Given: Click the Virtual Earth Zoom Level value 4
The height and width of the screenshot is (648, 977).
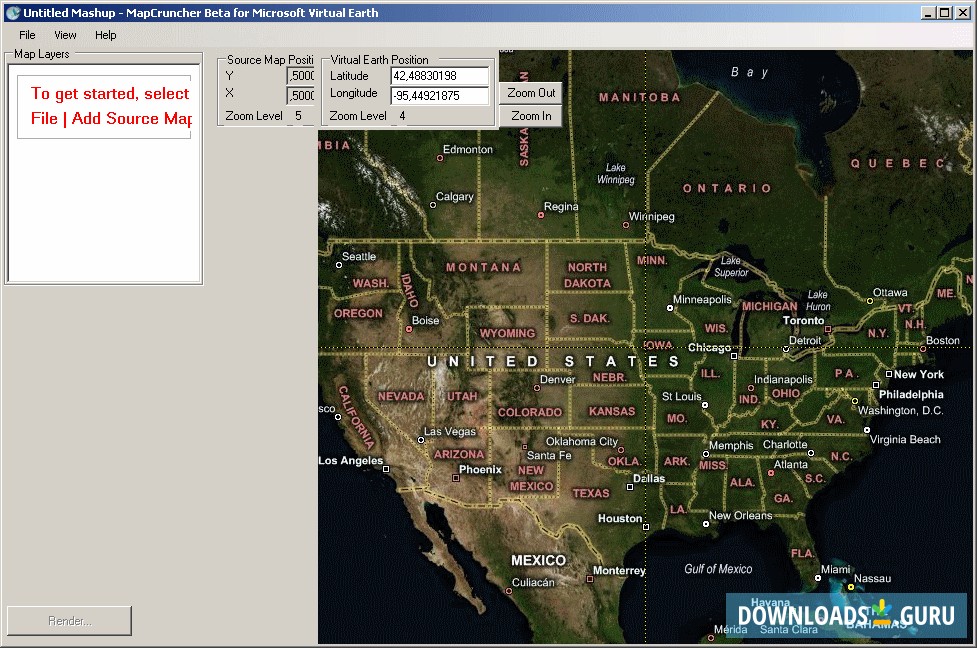Looking at the screenshot, I should pos(403,116).
